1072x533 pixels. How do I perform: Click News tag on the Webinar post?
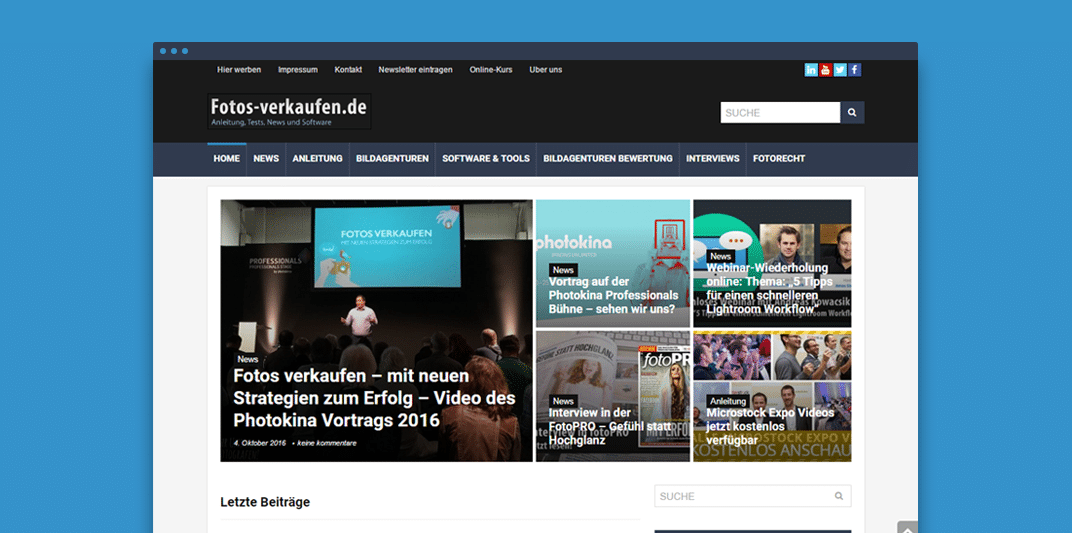tap(721, 256)
